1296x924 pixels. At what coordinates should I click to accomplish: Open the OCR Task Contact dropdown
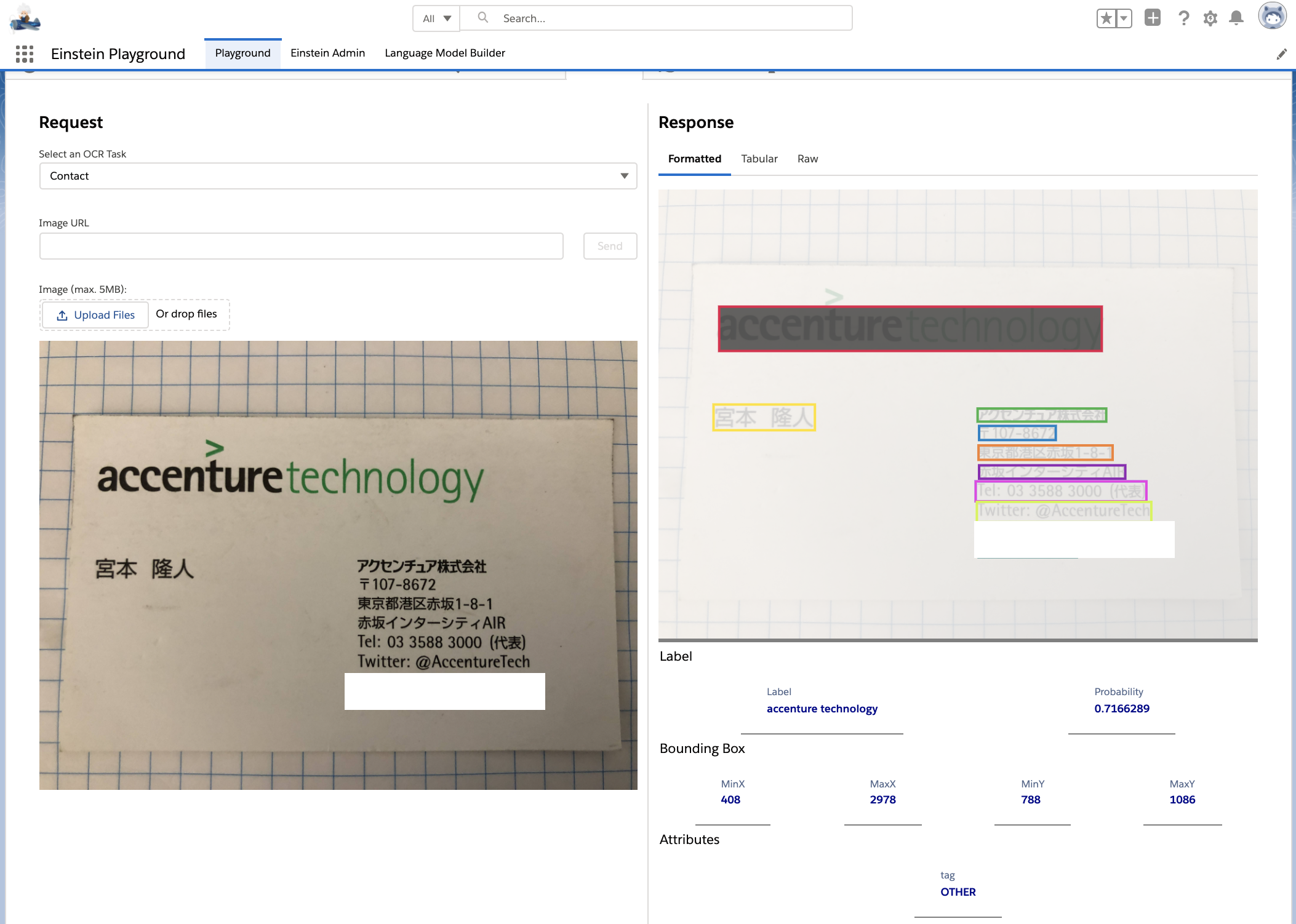pyautogui.click(x=338, y=176)
